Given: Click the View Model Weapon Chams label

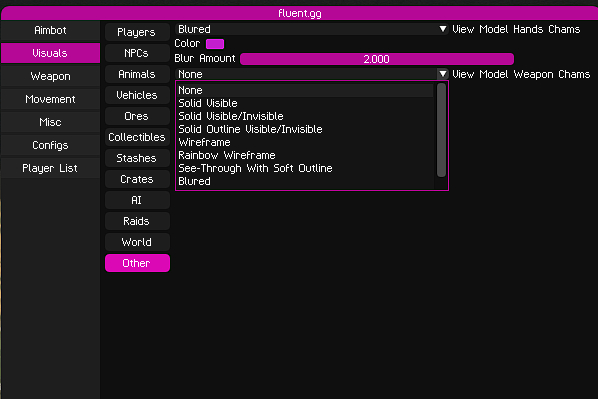Looking at the screenshot, I should click(x=521, y=74).
